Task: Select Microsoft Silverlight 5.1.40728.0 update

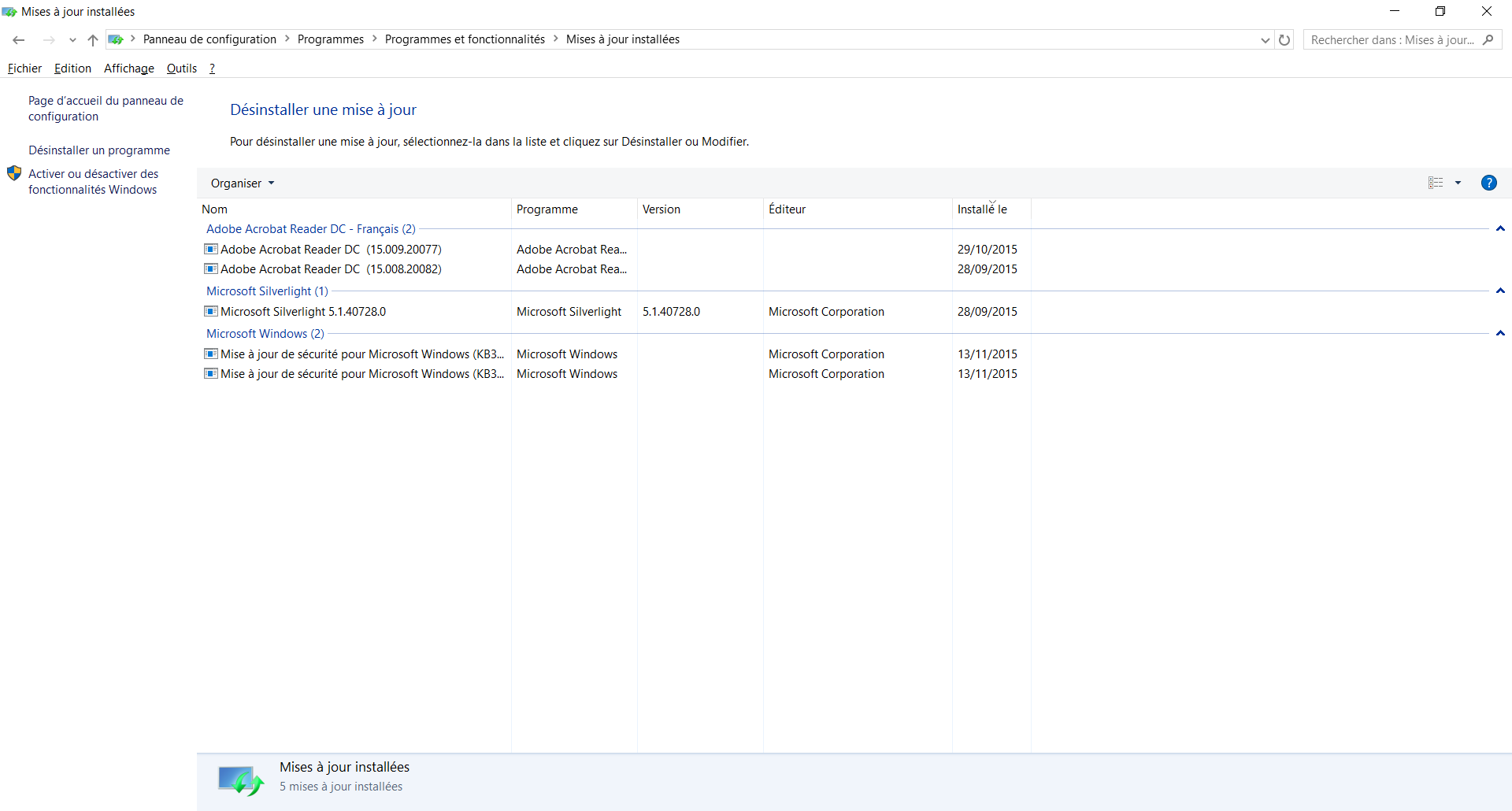Action: click(303, 312)
